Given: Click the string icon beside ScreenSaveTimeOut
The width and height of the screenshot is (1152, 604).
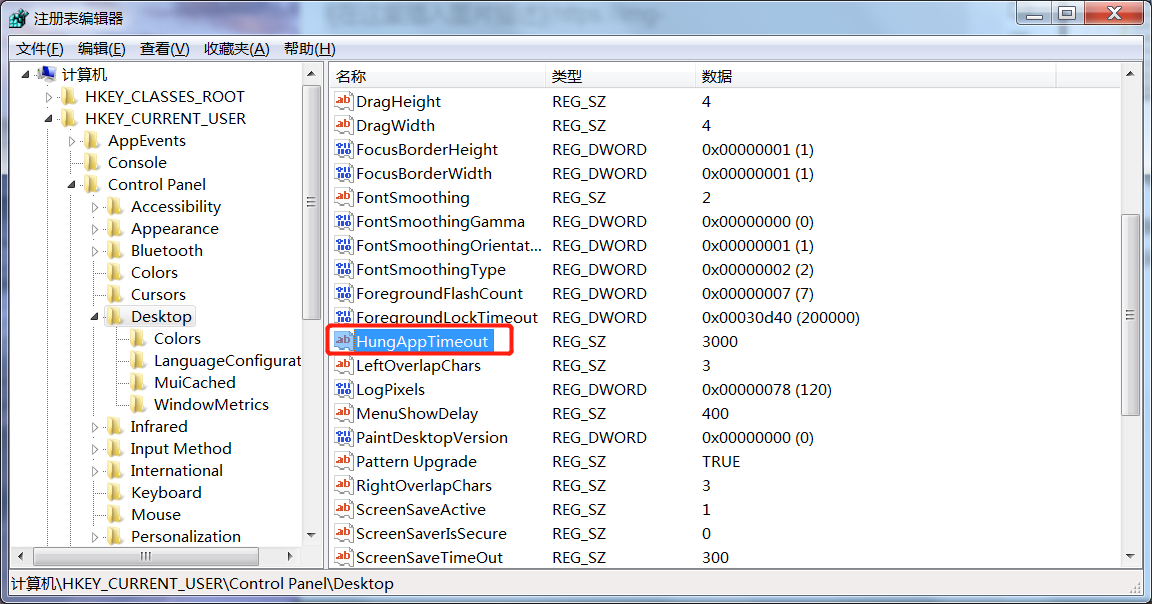Looking at the screenshot, I should click(x=343, y=557).
